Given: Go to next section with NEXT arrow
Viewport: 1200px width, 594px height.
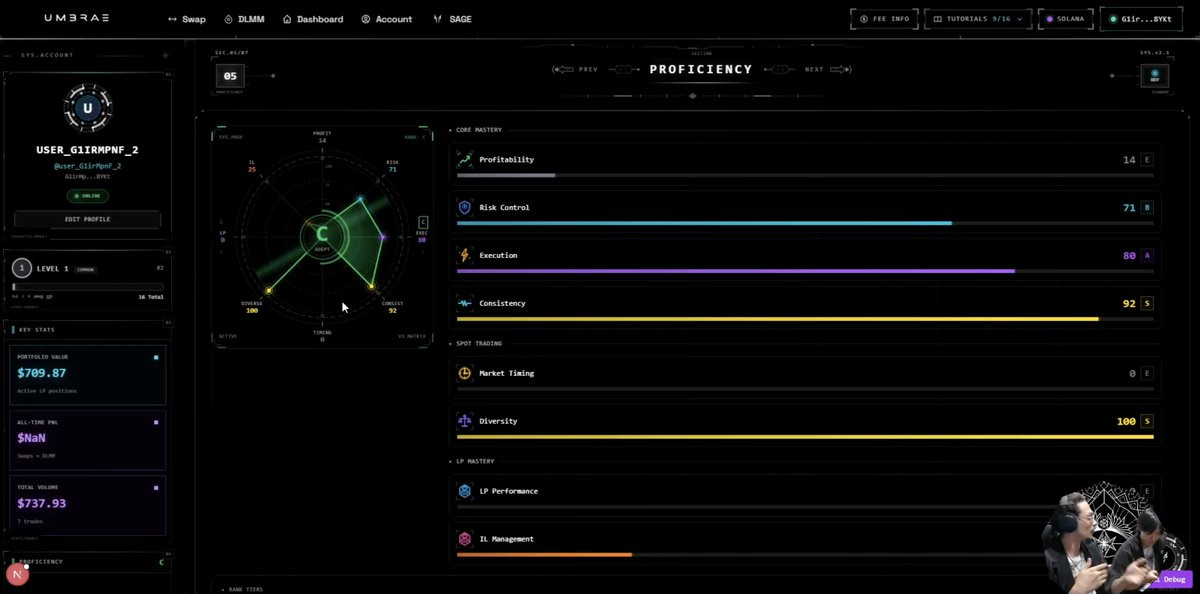Looking at the screenshot, I should [x=827, y=70].
